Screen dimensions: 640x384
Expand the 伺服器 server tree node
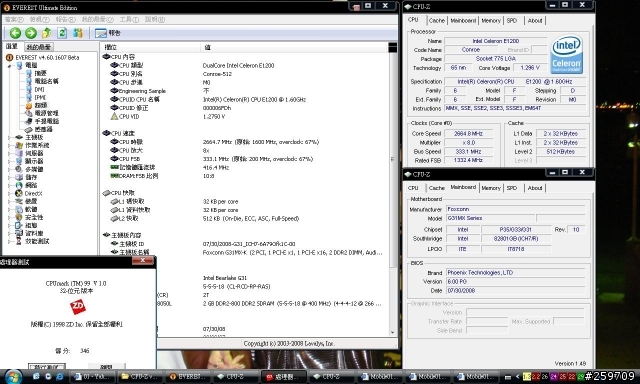click(x=9, y=153)
